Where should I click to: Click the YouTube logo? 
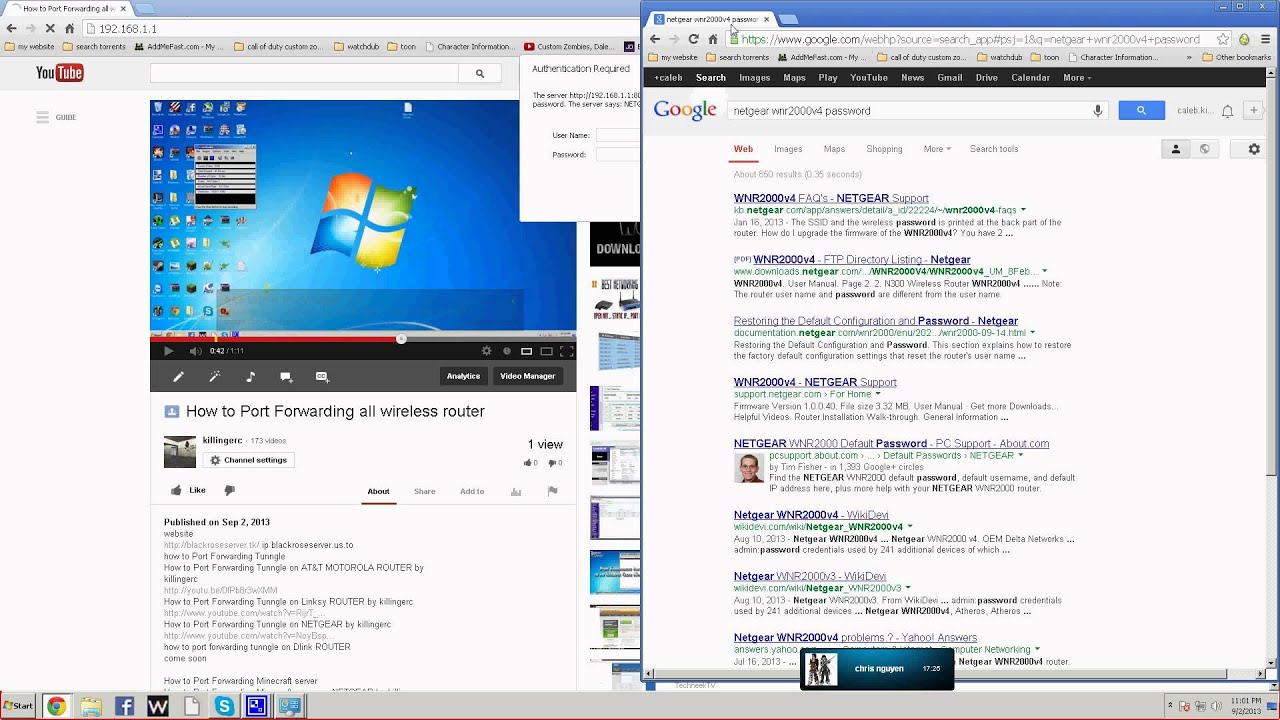(59, 73)
